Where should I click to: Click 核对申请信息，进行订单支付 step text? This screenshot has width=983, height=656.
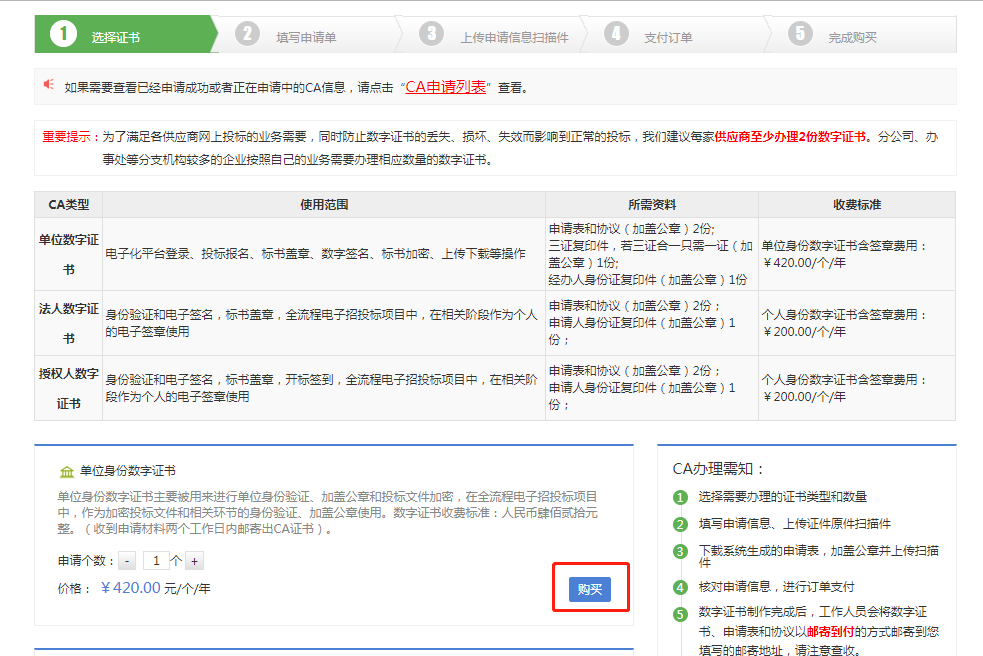point(776,586)
